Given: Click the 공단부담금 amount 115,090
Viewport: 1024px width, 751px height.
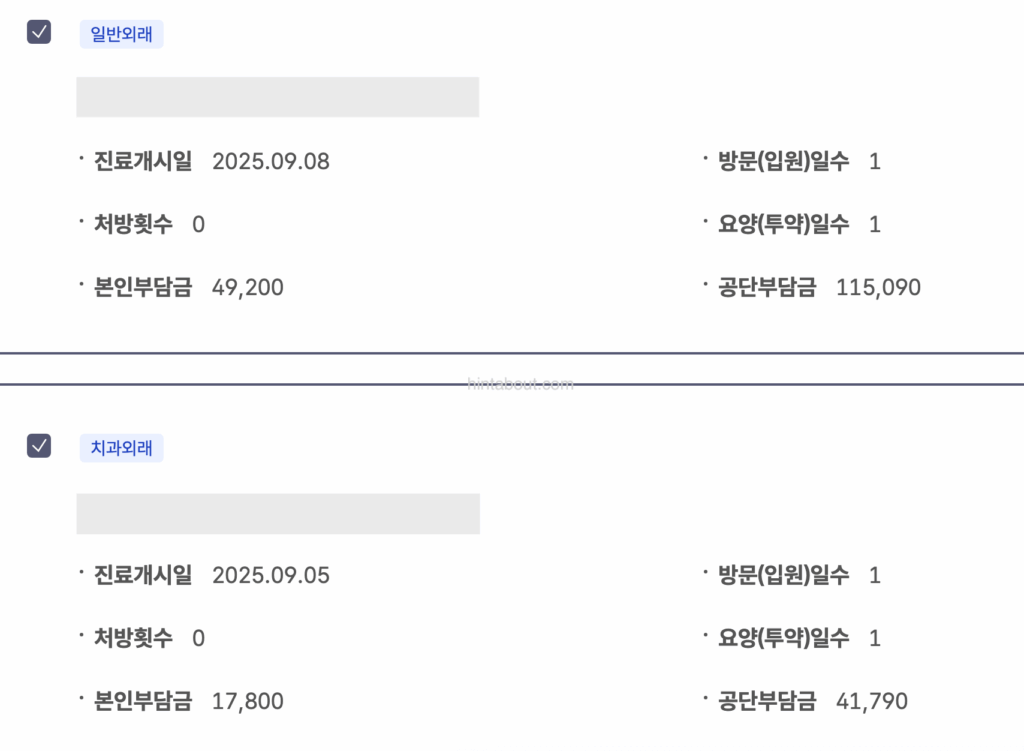Looking at the screenshot, I should coord(878,287).
